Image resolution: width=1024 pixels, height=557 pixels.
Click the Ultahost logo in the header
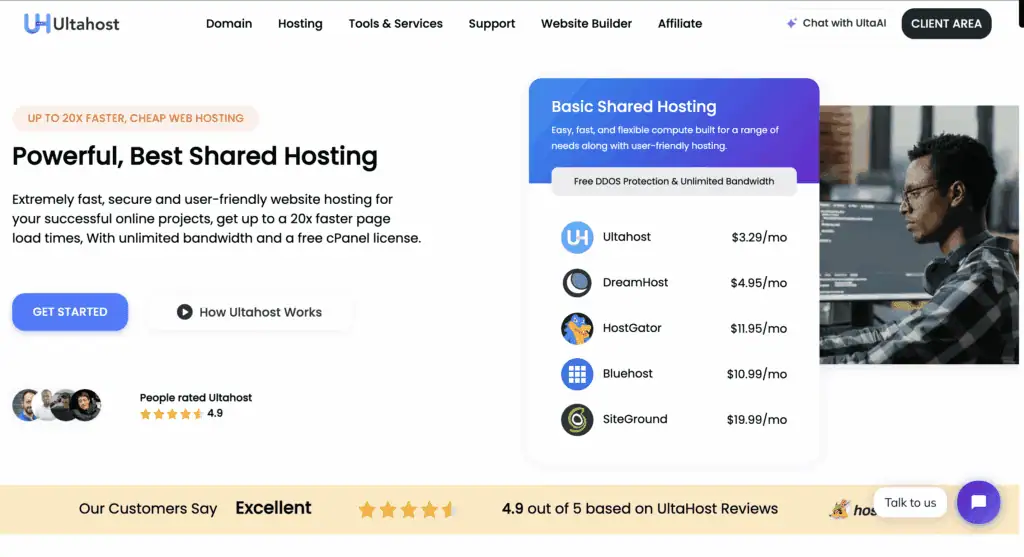[x=72, y=24]
